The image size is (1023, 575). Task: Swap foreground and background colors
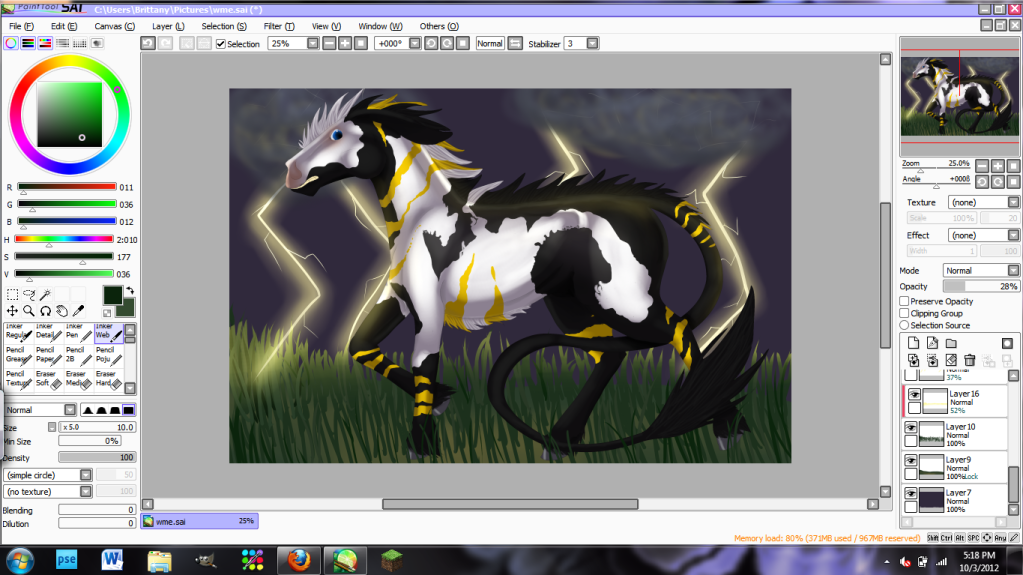pos(130,291)
